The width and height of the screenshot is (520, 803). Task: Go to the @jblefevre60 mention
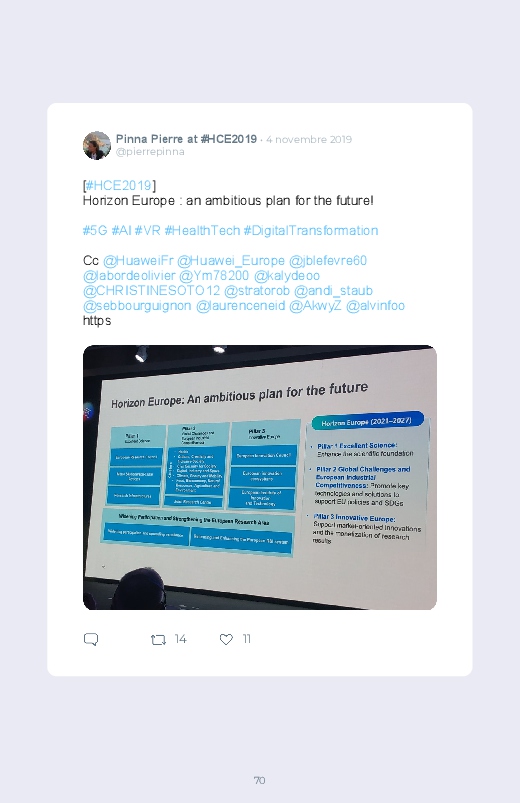click(x=328, y=261)
